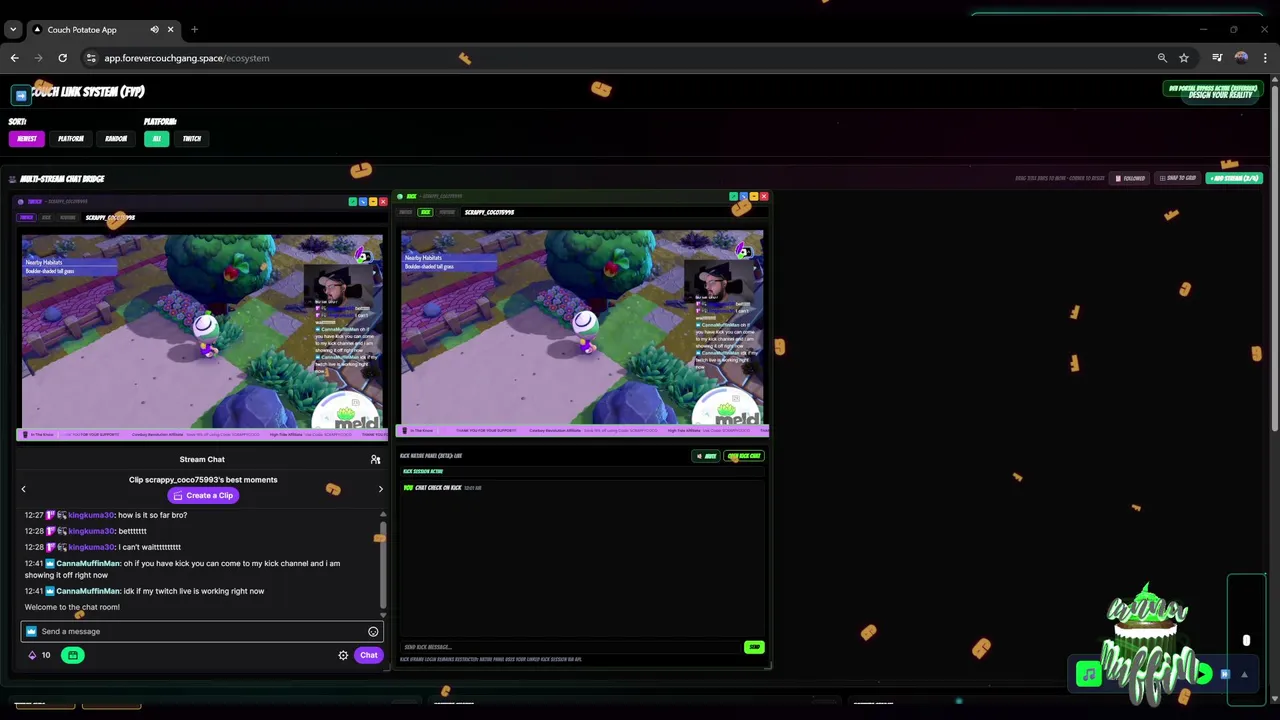Image resolution: width=1280 pixels, height=720 pixels.
Task: Switch the Twitch panel to the Kick tab
Action: (46, 217)
